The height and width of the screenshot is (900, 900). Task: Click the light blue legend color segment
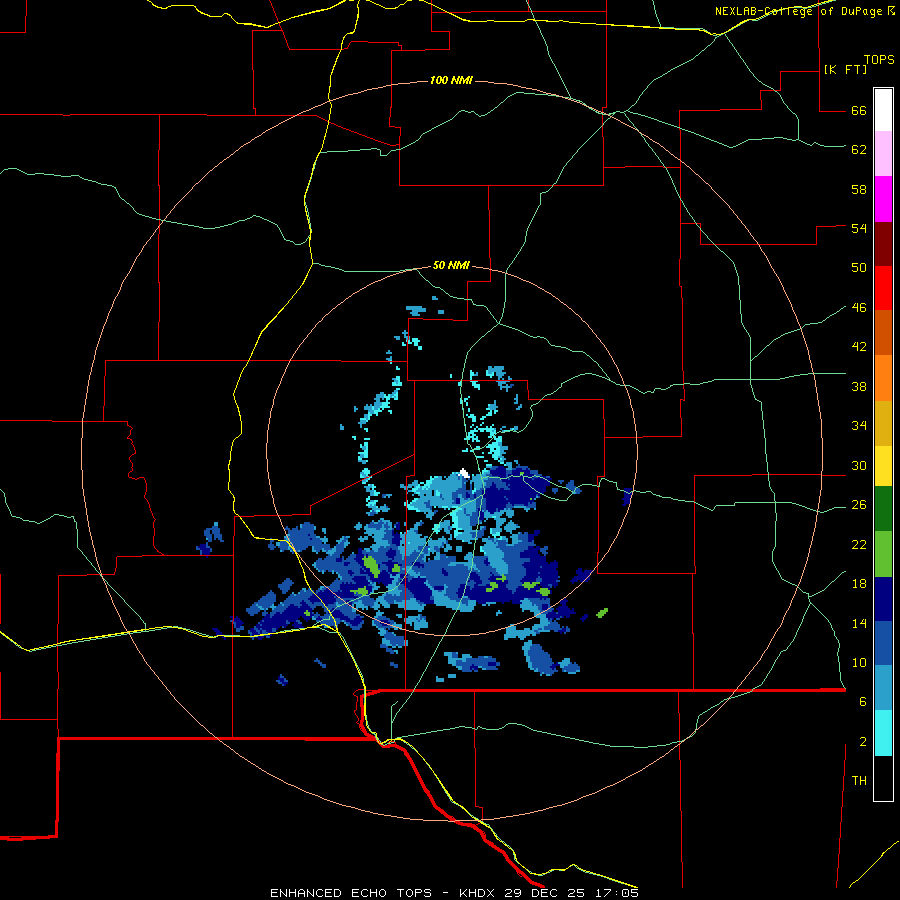(883, 688)
